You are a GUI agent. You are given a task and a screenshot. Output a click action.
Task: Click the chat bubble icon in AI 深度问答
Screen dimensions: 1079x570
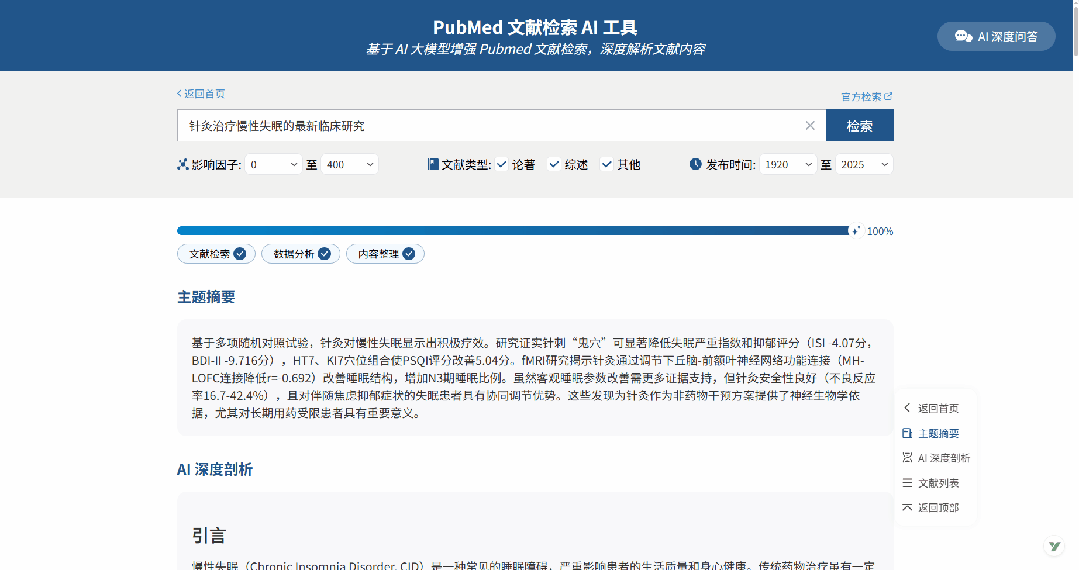[x=963, y=36]
